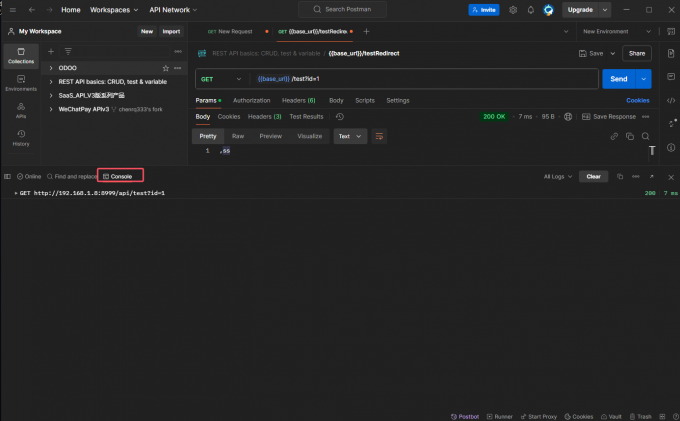Open response history clock icon
The height and width of the screenshot is (421, 680).
[340, 117]
